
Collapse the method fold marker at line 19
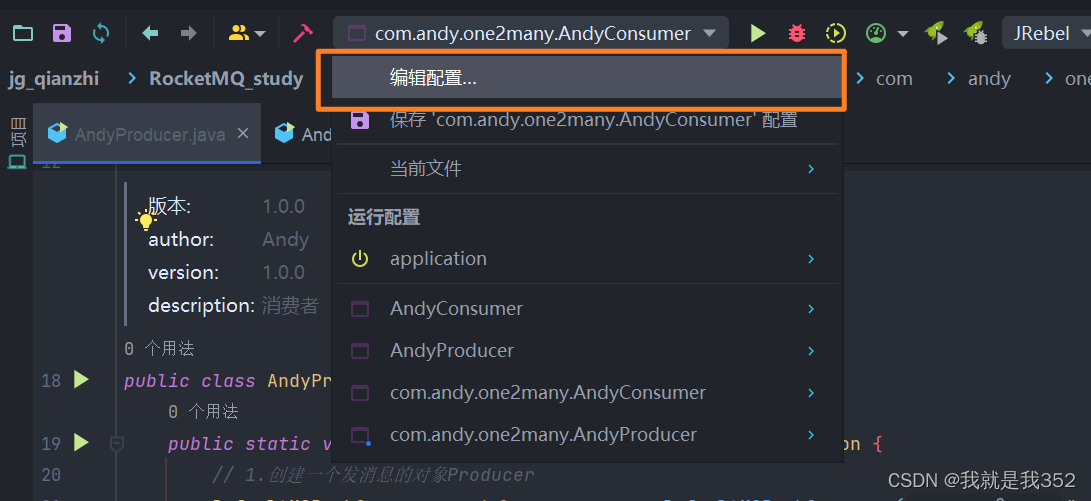point(117,443)
